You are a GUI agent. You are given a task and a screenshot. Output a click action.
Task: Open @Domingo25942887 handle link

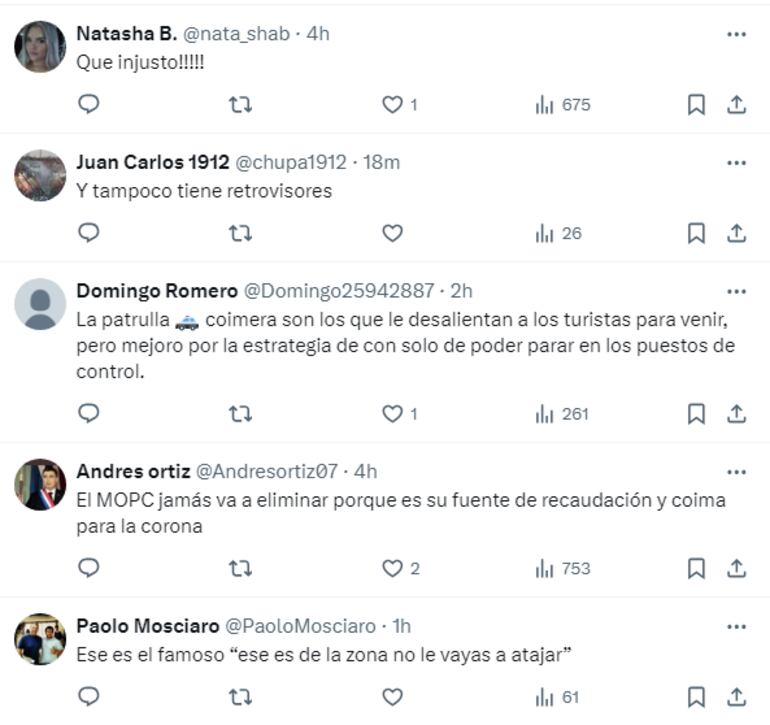coord(340,291)
